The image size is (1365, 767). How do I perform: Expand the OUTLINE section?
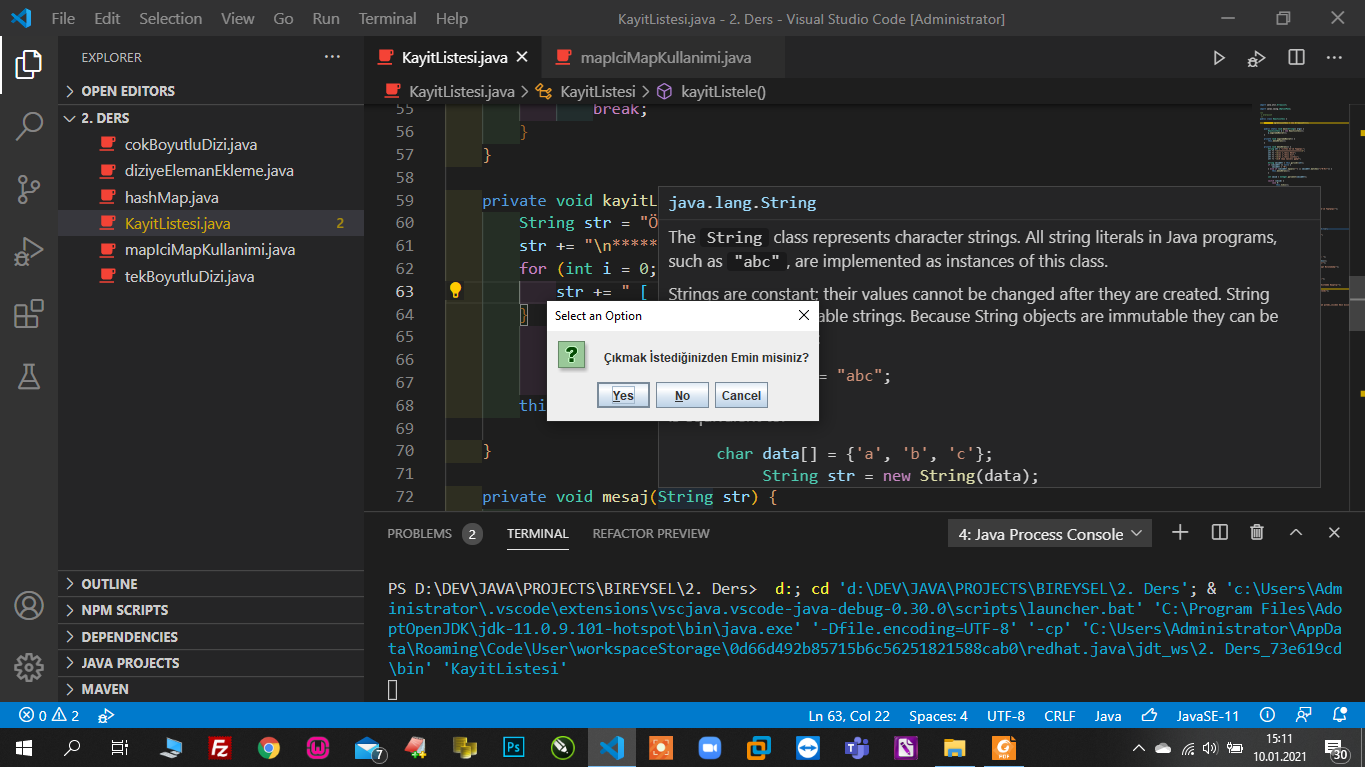tap(109, 584)
